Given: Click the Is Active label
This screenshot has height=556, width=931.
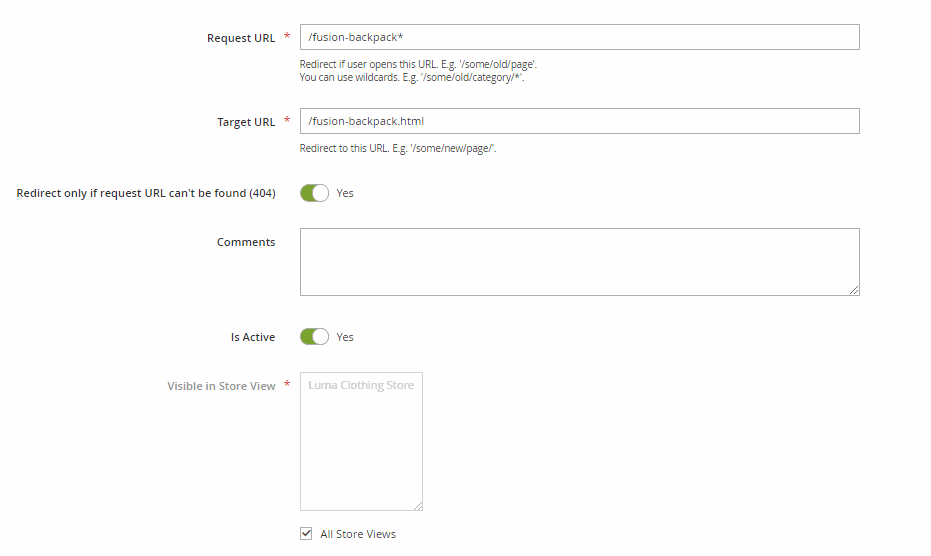Looking at the screenshot, I should pos(253,337).
